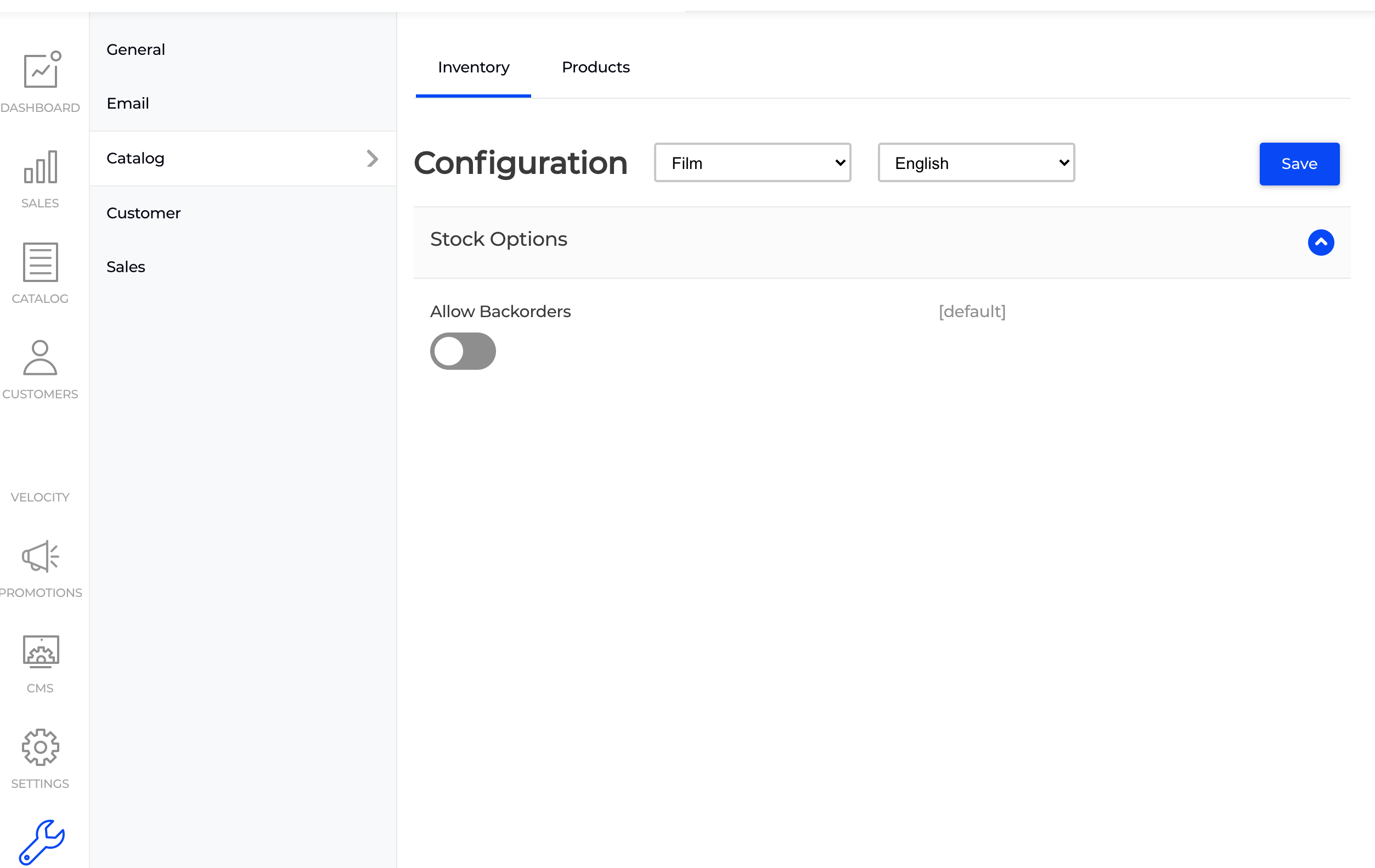
Task: Open the Film channel dropdown
Action: (x=752, y=163)
